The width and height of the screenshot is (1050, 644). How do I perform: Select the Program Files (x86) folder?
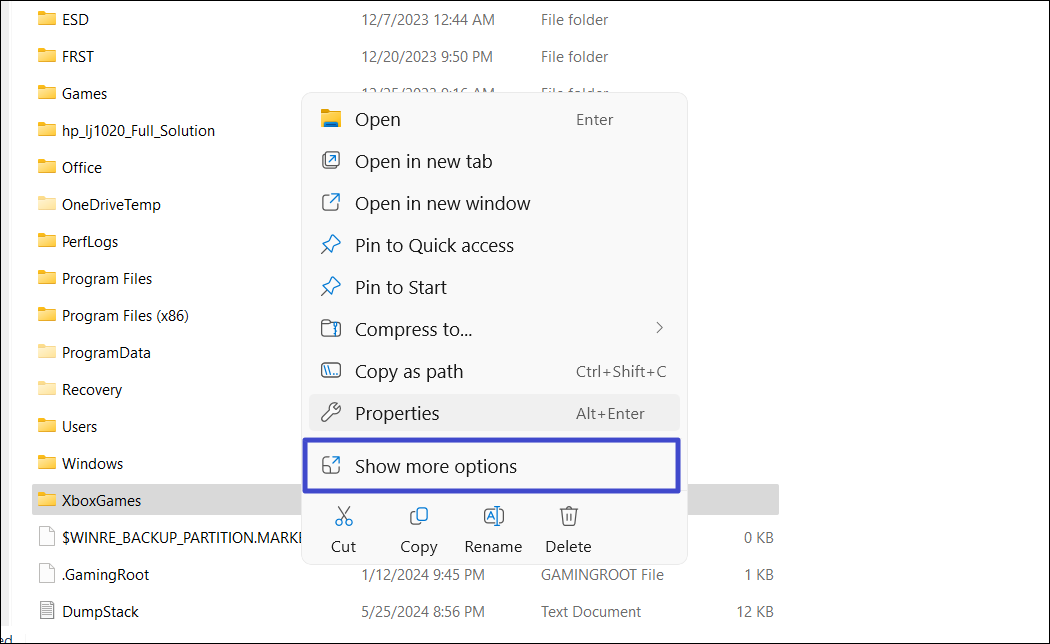click(x=125, y=315)
